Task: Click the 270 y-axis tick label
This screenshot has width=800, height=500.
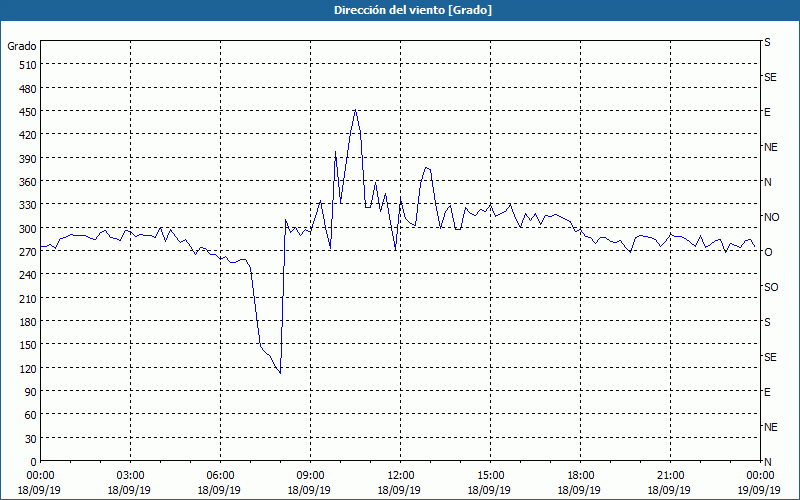Action: click(x=28, y=252)
